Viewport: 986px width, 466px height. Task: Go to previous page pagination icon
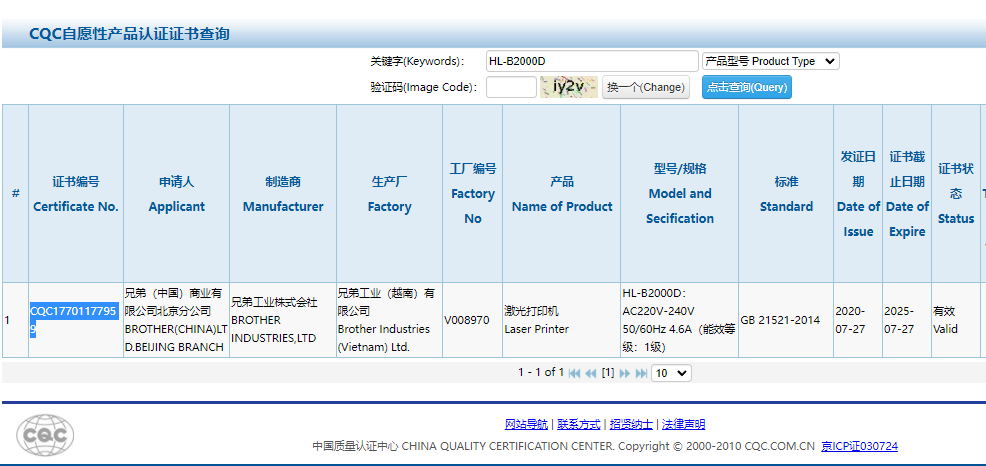click(x=590, y=373)
